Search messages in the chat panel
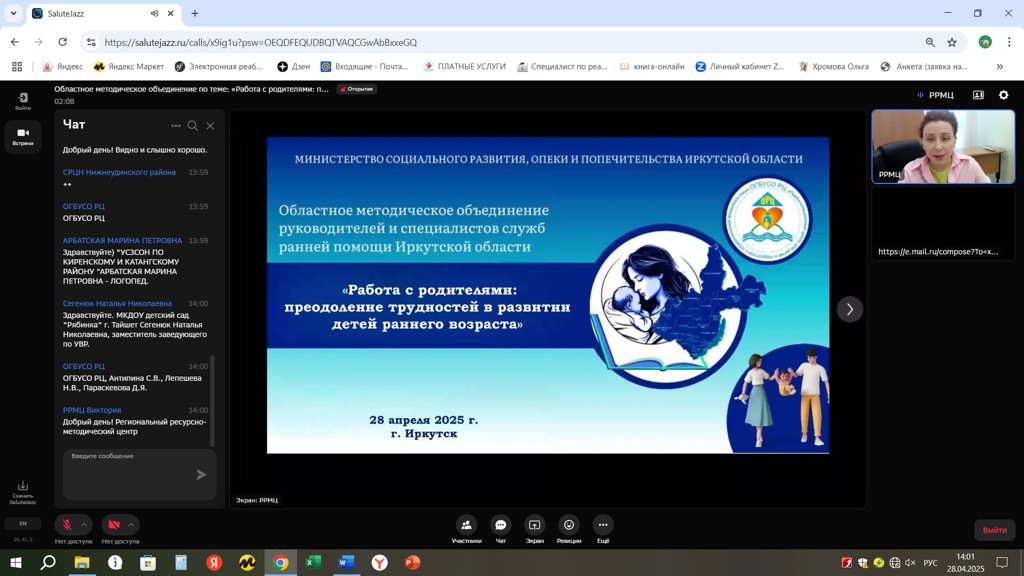The height and width of the screenshot is (576, 1024). [193, 126]
